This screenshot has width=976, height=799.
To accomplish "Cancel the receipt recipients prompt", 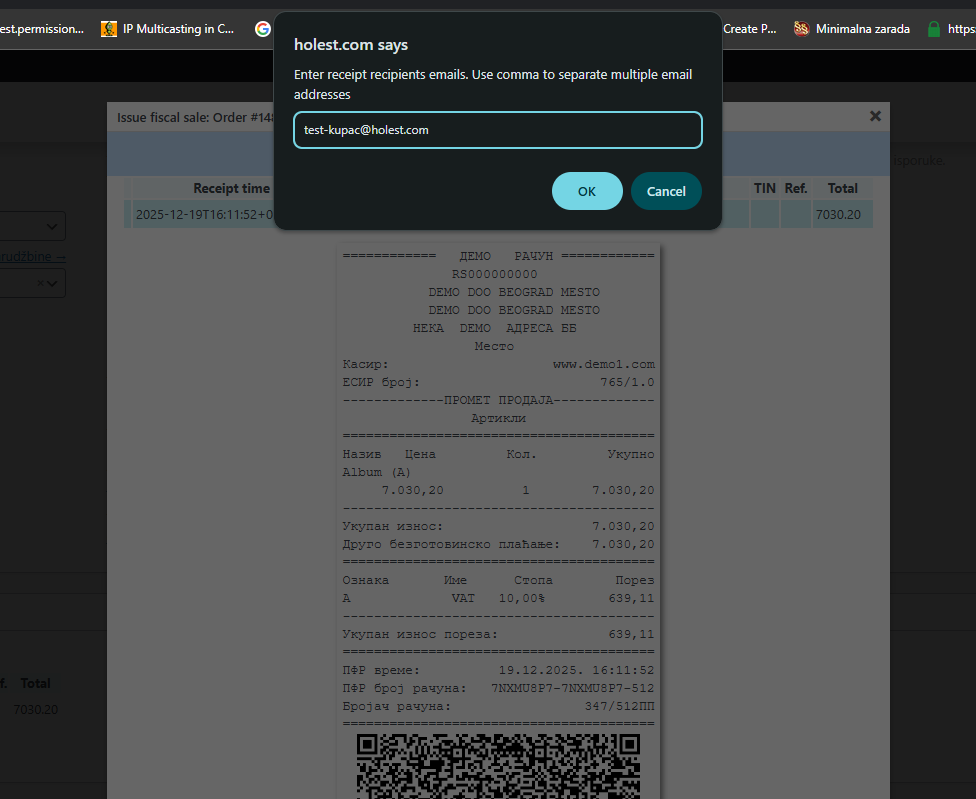I will [666, 191].
